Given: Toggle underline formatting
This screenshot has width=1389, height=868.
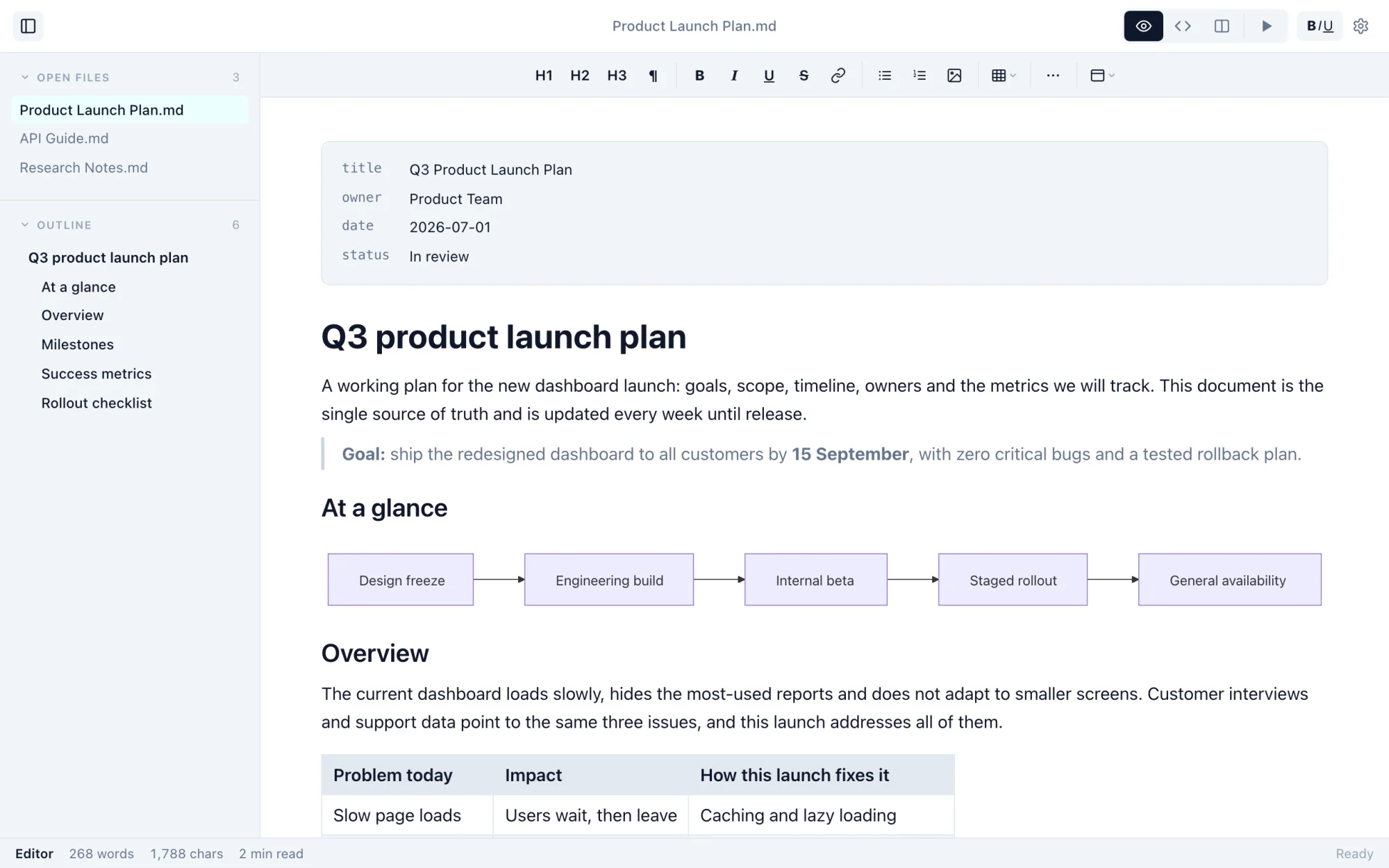Looking at the screenshot, I should pyautogui.click(x=769, y=76).
